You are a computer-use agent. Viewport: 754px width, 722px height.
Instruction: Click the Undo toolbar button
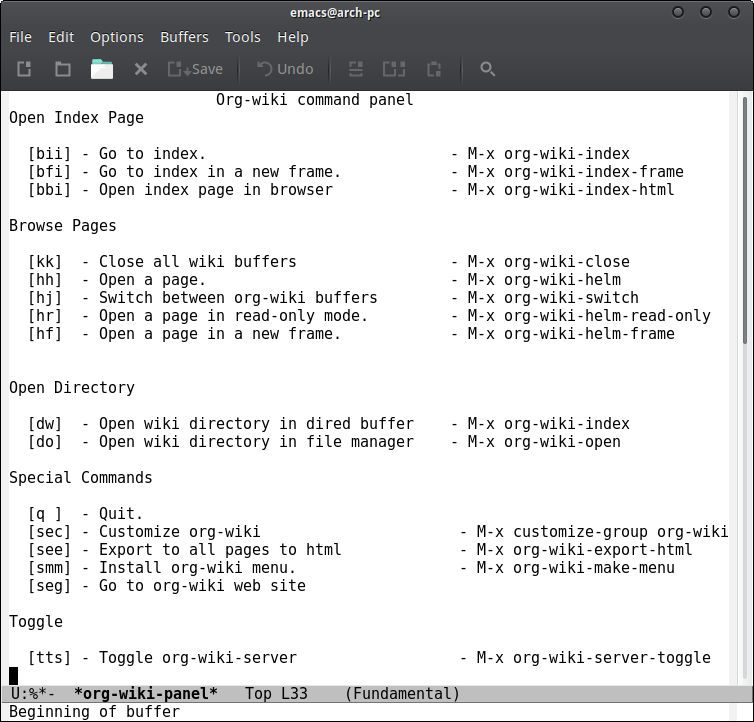(285, 69)
